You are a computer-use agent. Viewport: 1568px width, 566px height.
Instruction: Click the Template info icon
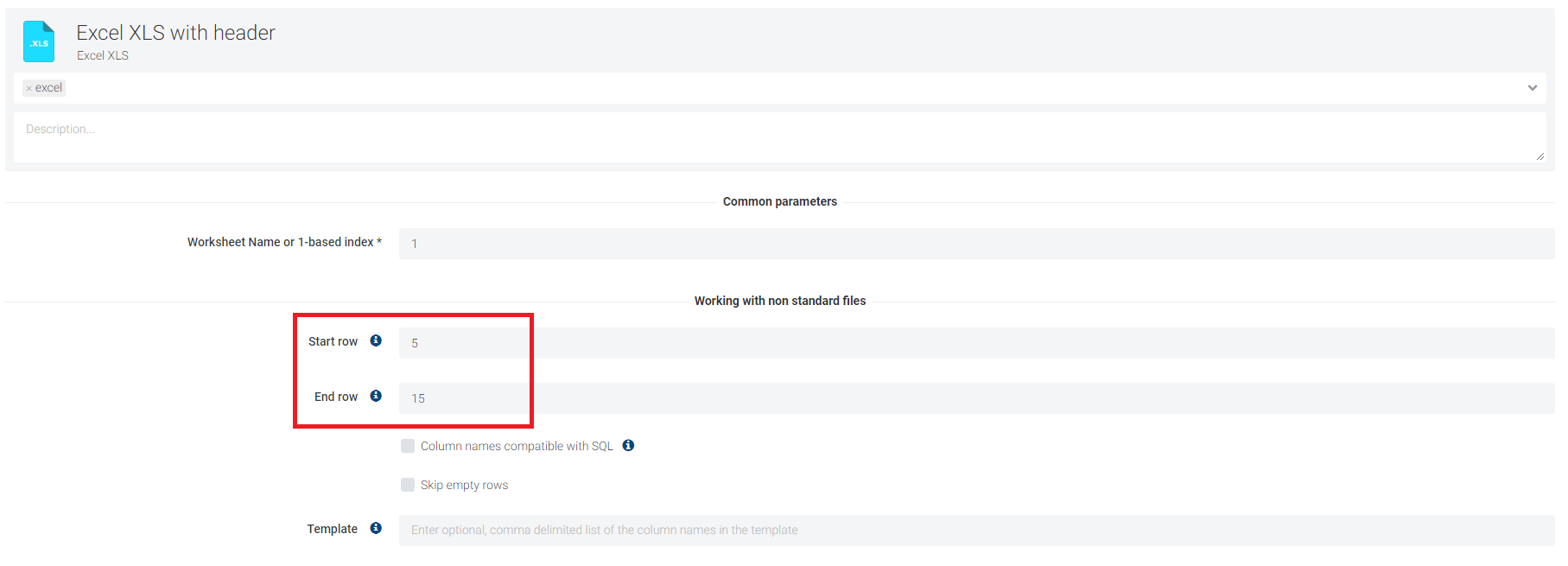click(x=376, y=528)
